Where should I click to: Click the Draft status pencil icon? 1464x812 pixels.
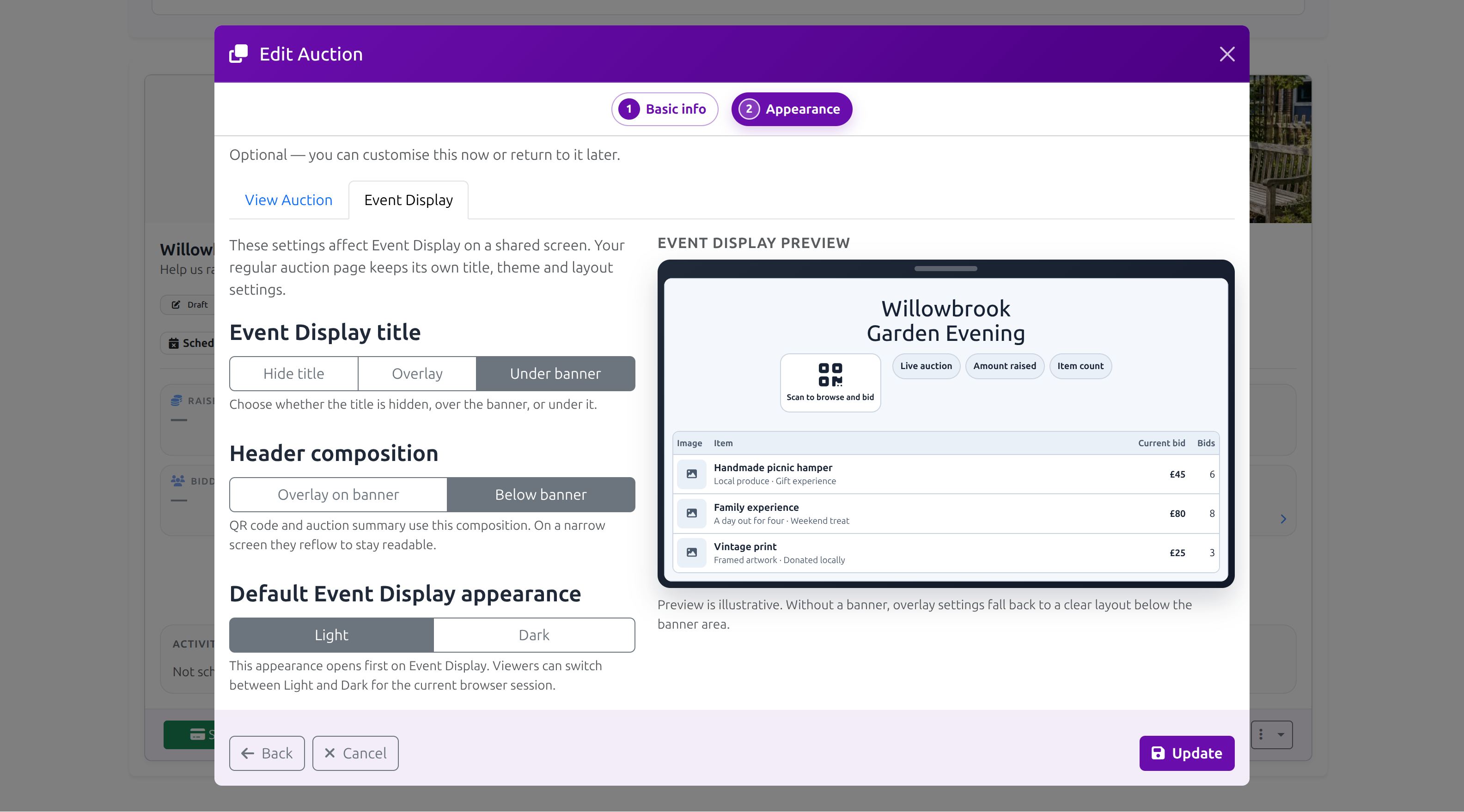coord(176,304)
